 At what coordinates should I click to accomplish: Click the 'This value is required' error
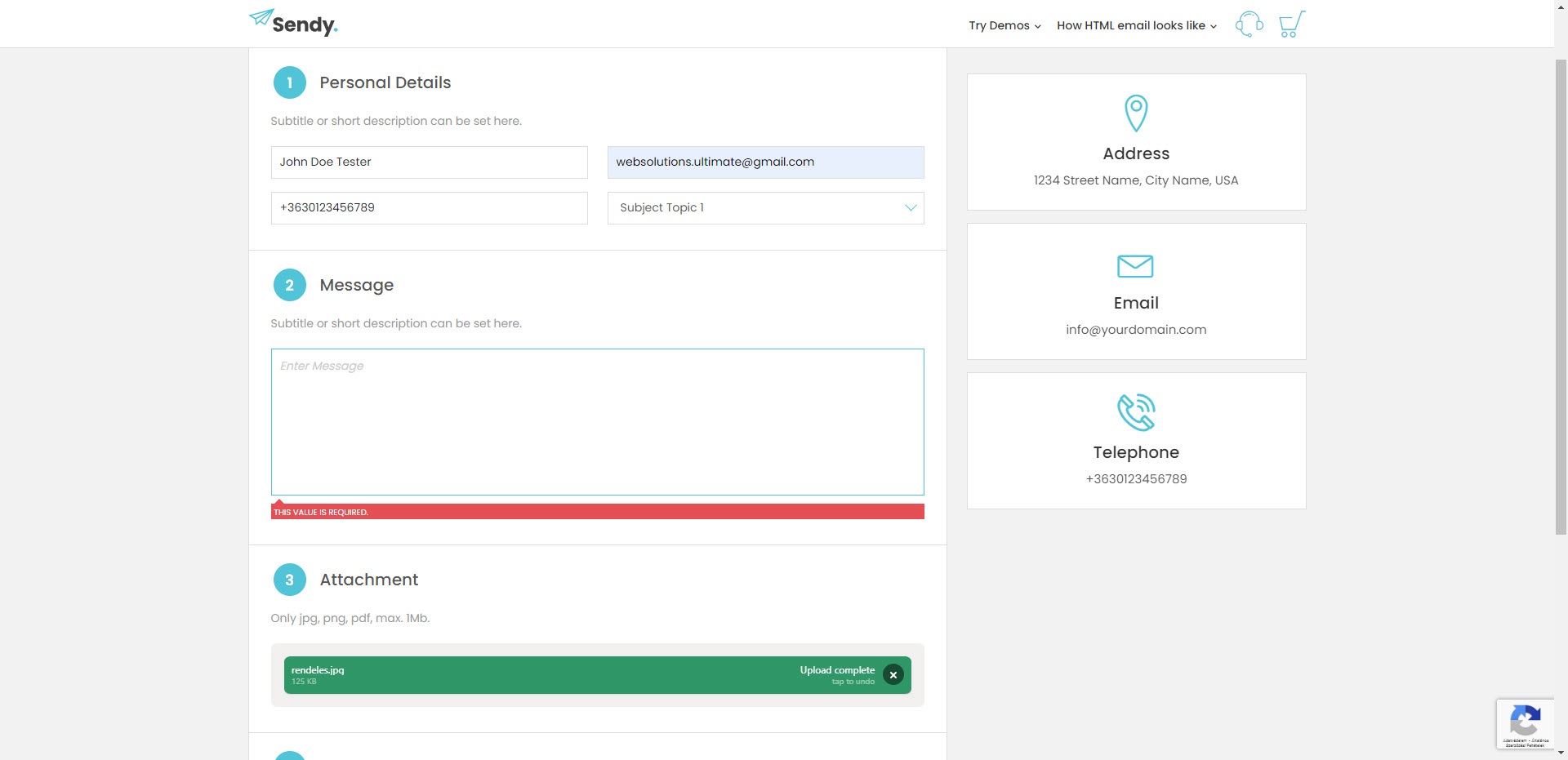[598, 512]
